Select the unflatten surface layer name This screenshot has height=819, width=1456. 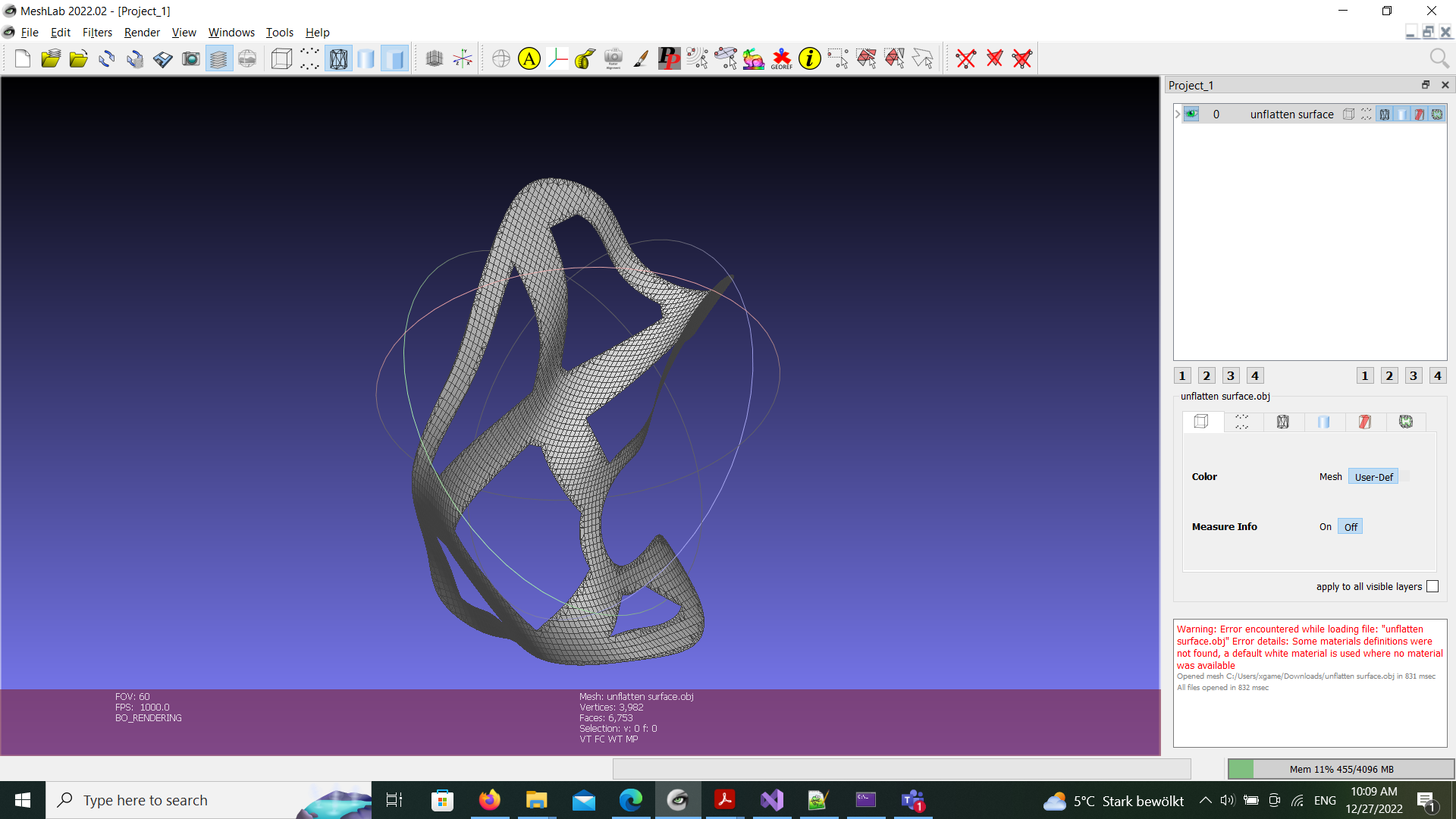pyautogui.click(x=1291, y=115)
